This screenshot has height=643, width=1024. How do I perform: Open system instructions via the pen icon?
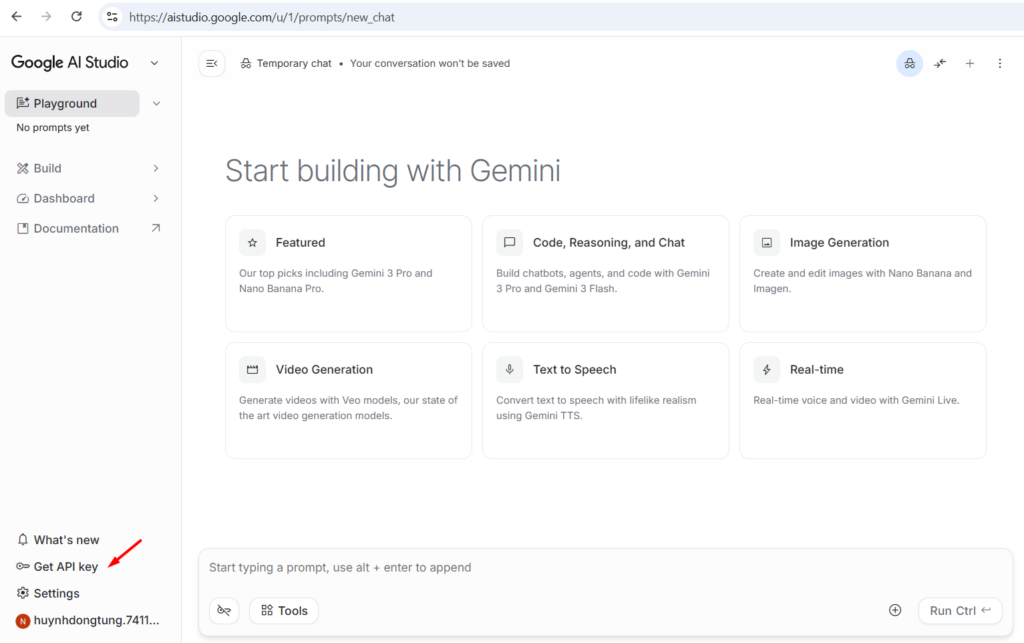(x=224, y=610)
